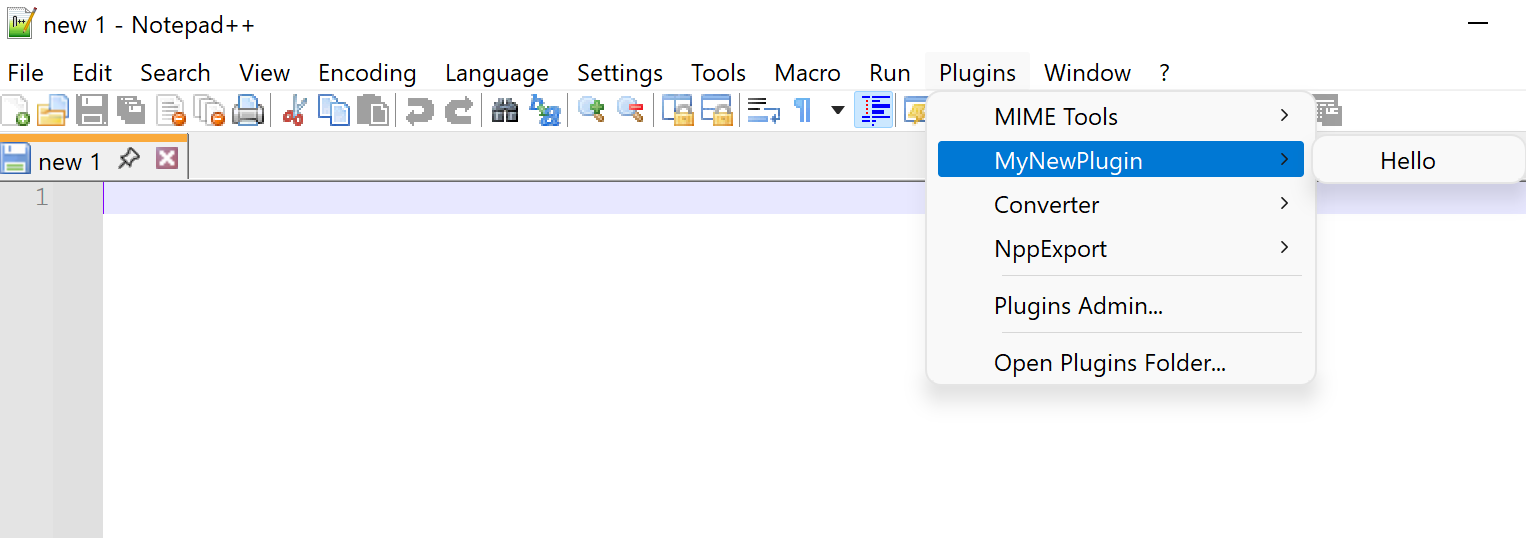Minimize the Notepad++ window
Viewport: 1526px width, 538px height.
click(x=1478, y=23)
